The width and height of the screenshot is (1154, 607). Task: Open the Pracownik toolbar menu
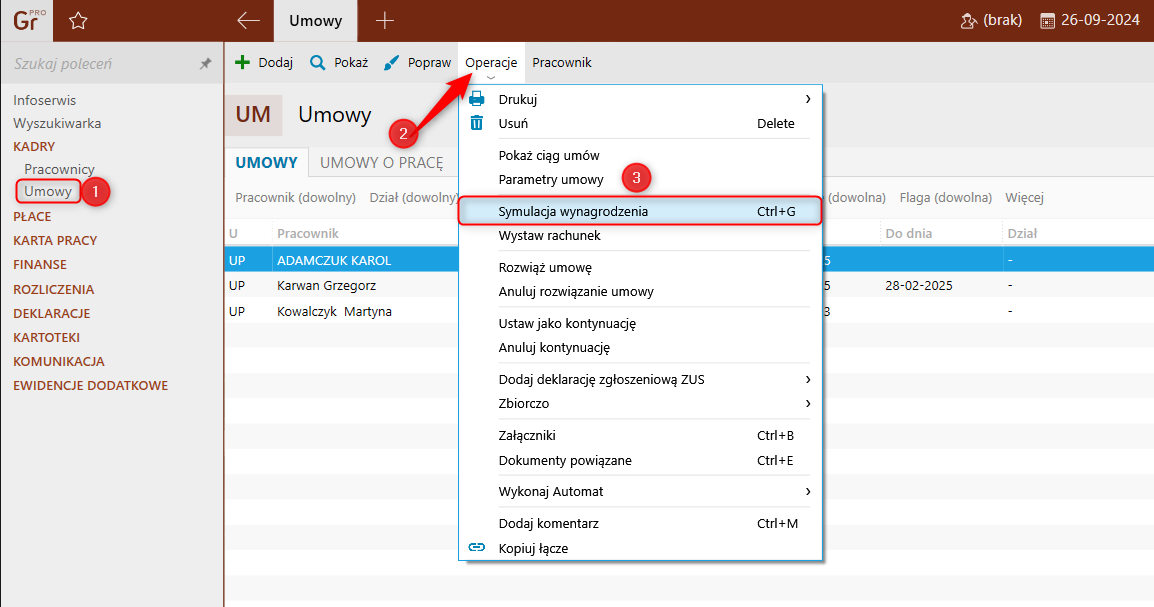click(x=562, y=63)
